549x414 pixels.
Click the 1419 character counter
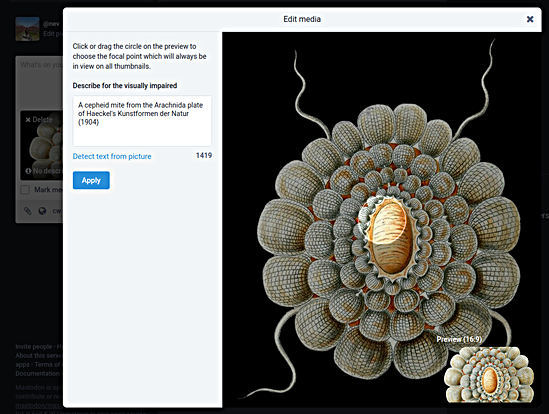tap(204, 156)
